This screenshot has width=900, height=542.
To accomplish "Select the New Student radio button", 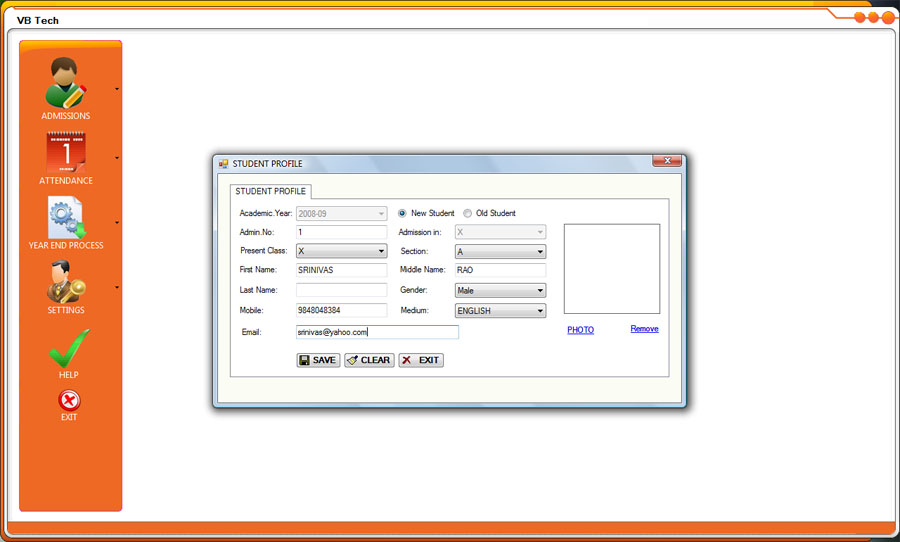I will 402,213.
